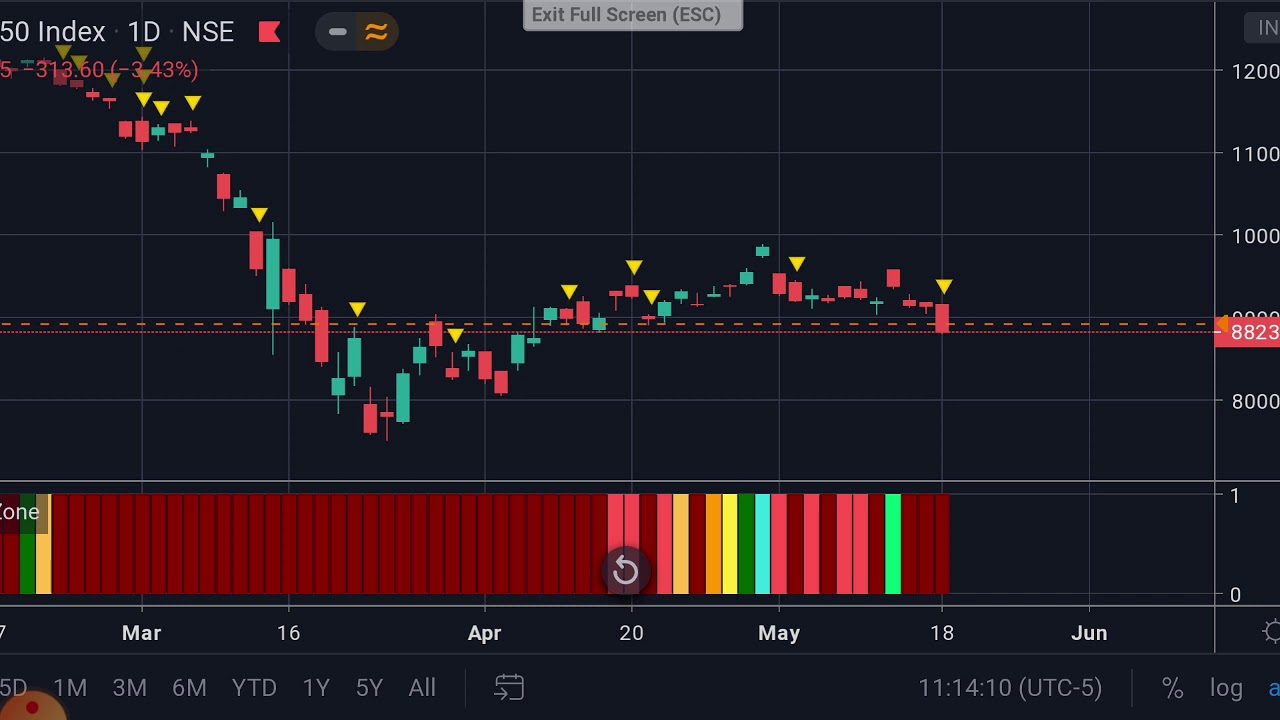This screenshot has width=1280, height=720.
Task: Click the 1D interval label
Action: pyautogui.click(x=144, y=32)
